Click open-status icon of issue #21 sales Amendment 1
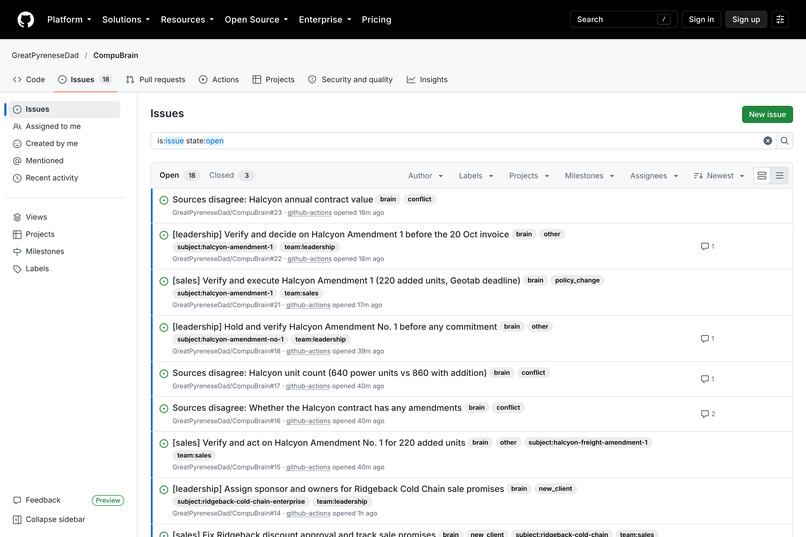806x537 pixels. 164,281
